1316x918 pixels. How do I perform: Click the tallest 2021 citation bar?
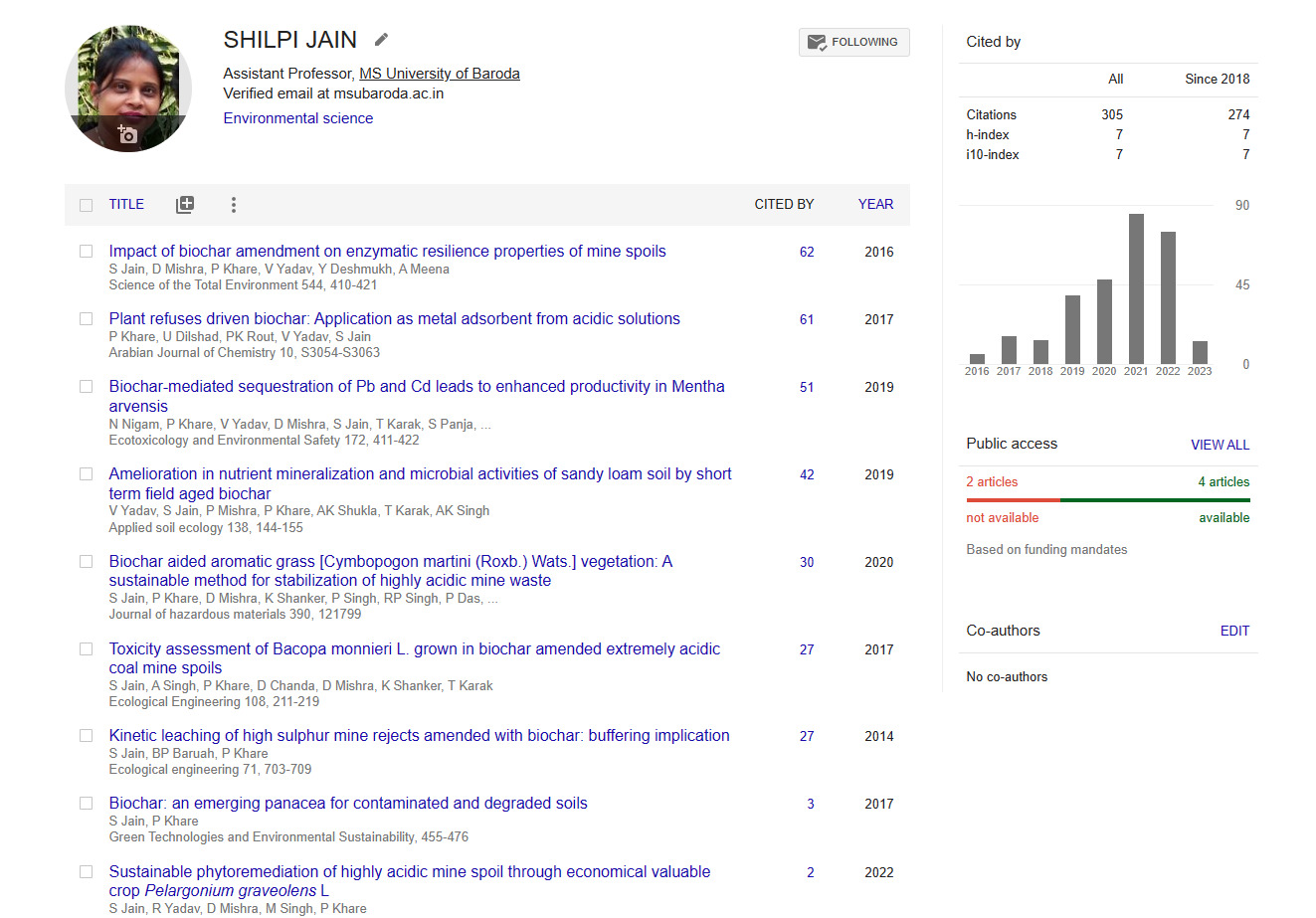tap(1136, 288)
